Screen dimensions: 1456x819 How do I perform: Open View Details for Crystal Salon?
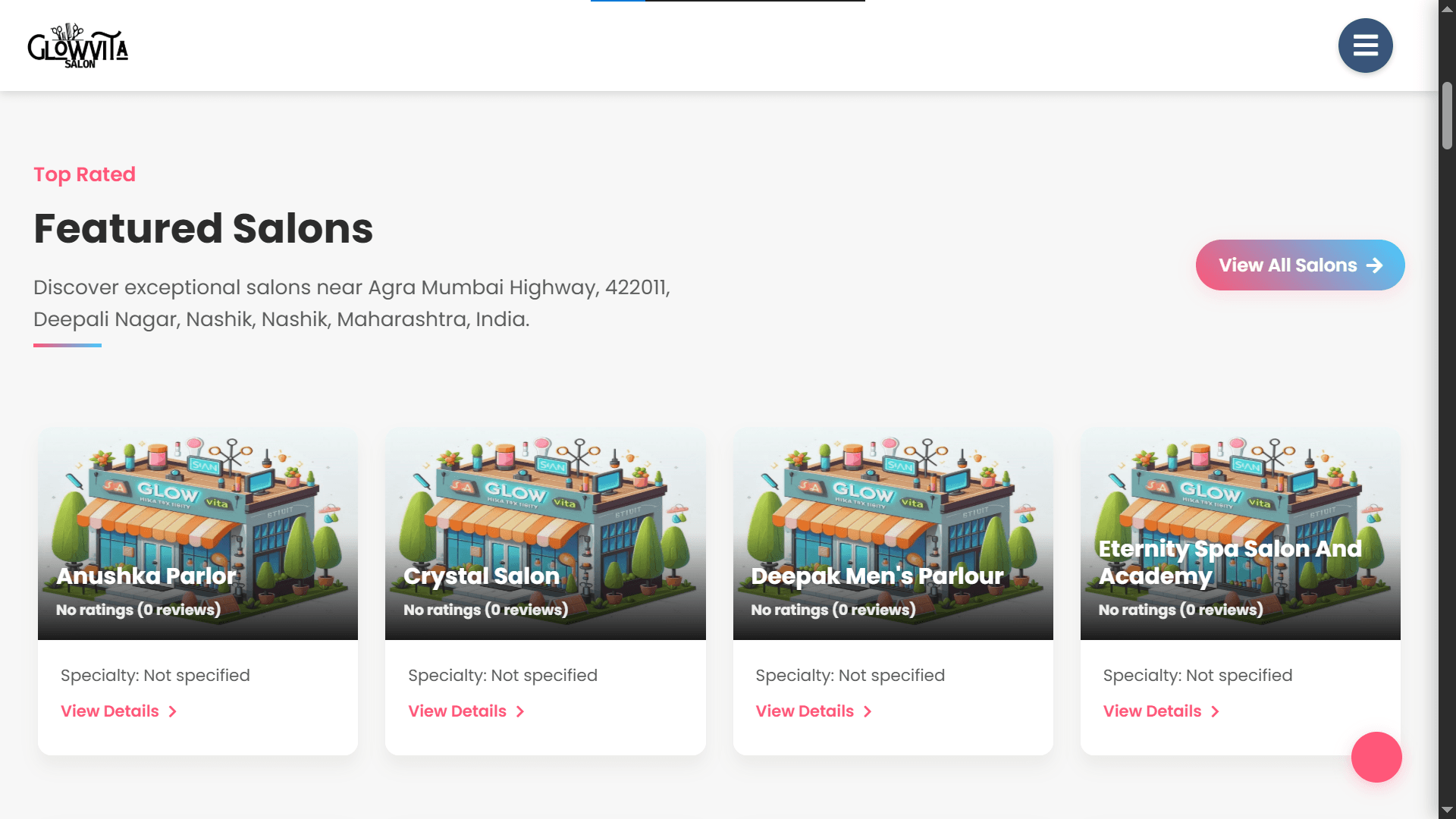(457, 711)
